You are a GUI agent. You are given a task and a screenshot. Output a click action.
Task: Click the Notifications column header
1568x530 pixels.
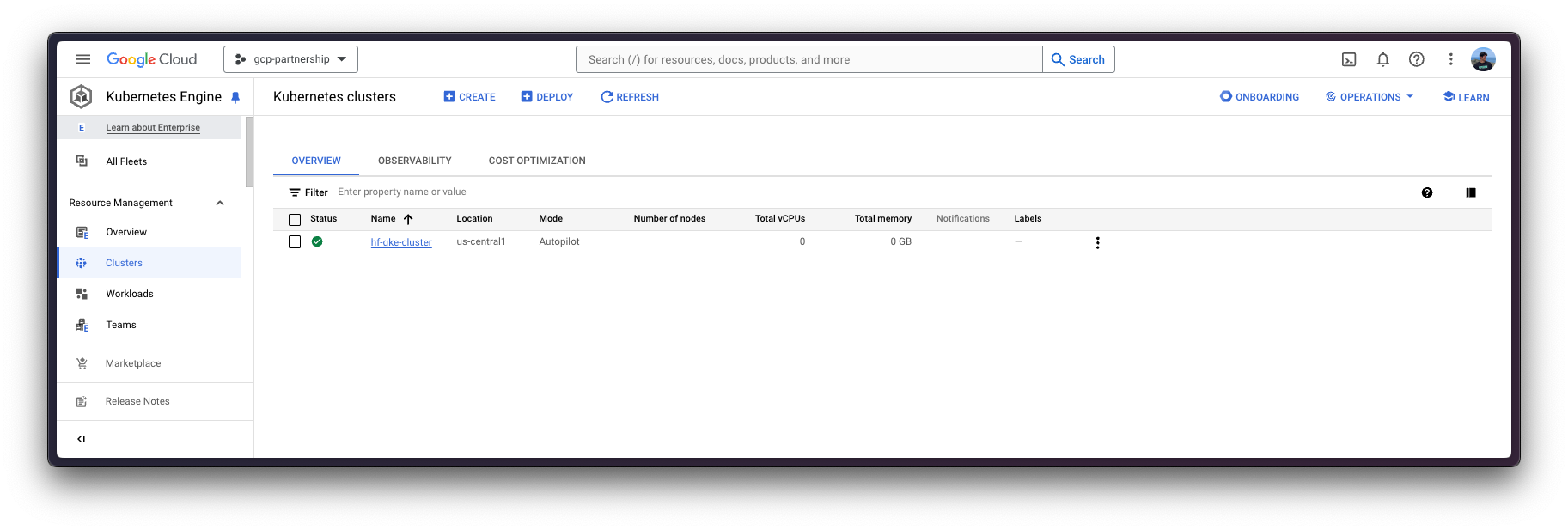pyautogui.click(x=963, y=219)
